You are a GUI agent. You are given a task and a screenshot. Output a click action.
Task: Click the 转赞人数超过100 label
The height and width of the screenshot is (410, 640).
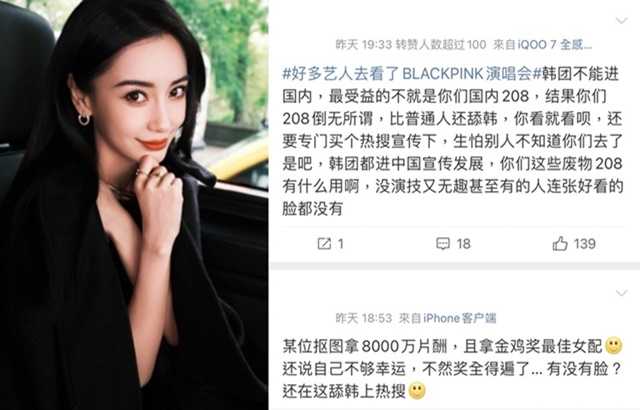pos(441,44)
